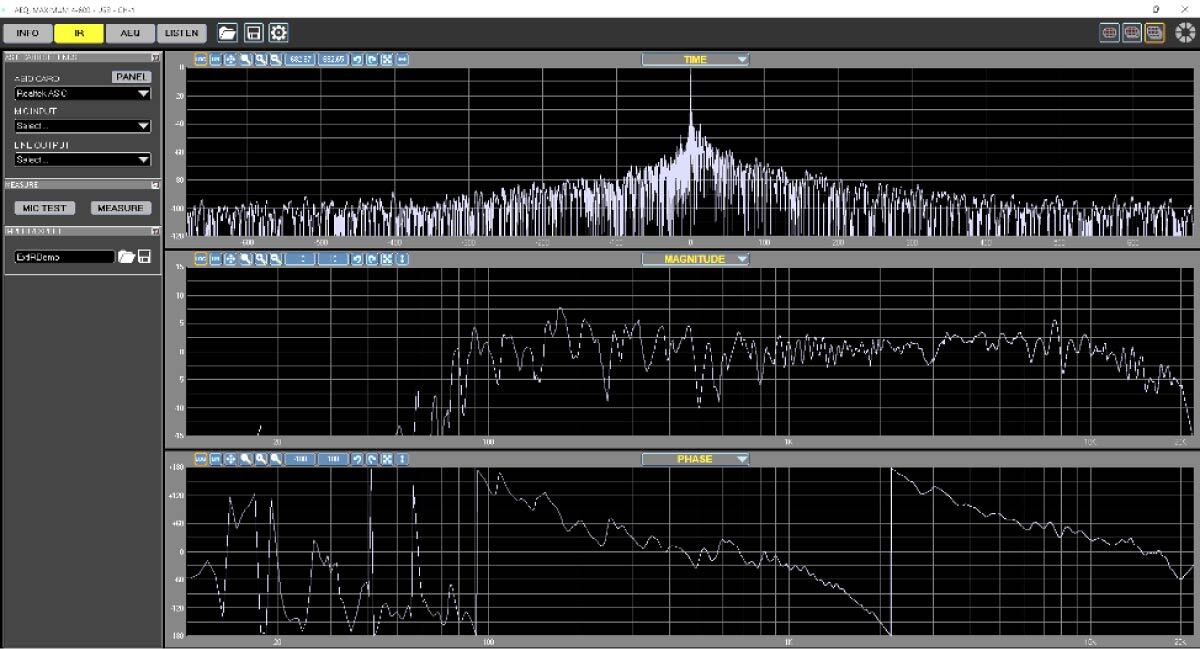Save the Ex4RDemo measurement using disk icon
The image size is (1200, 649).
144,257
